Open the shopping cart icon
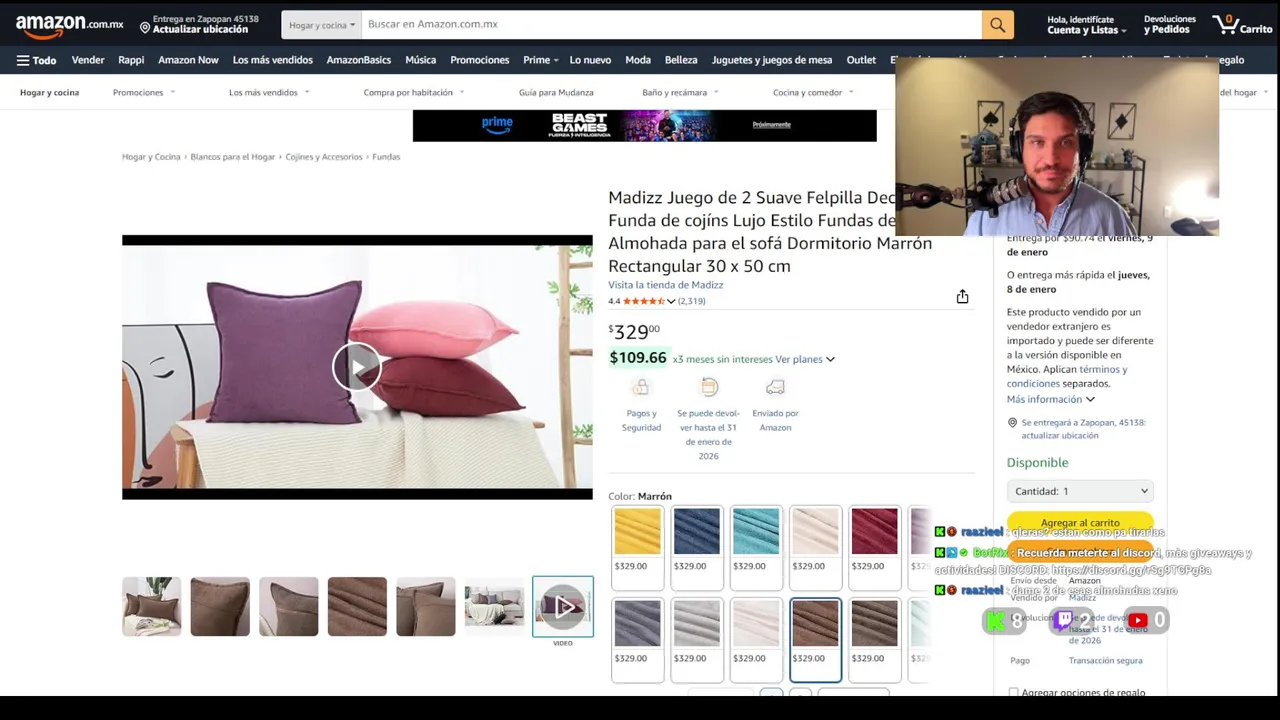Image resolution: width=1280 pixels, height=720 pixels. click(x=1241, y=24)
